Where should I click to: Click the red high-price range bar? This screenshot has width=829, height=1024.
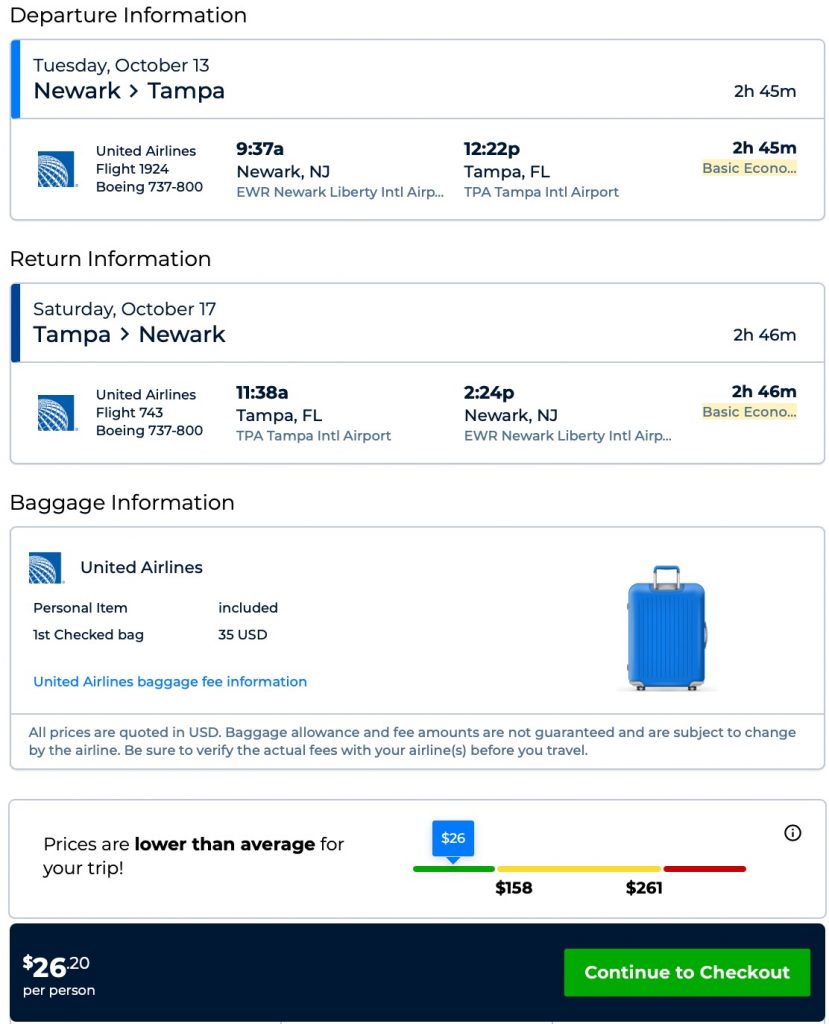tap(705, 869)
